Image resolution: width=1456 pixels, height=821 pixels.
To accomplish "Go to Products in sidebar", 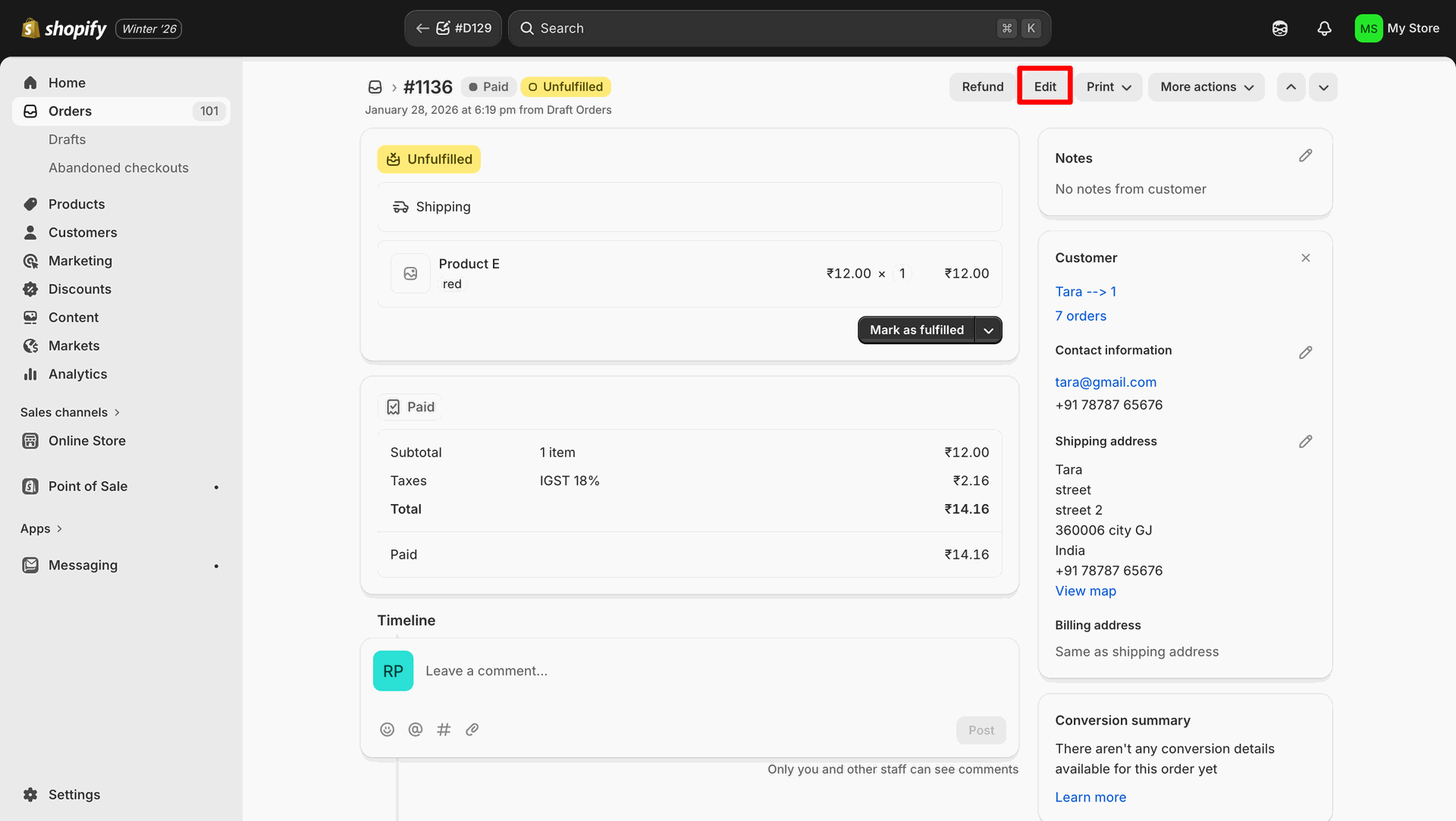I will (77, 204).
